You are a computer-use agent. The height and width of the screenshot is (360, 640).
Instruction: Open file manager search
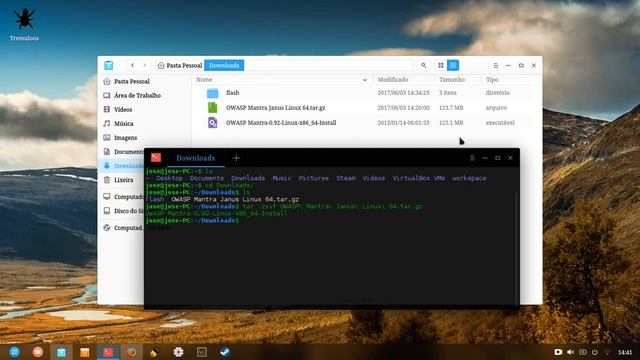tap(424, 65)
